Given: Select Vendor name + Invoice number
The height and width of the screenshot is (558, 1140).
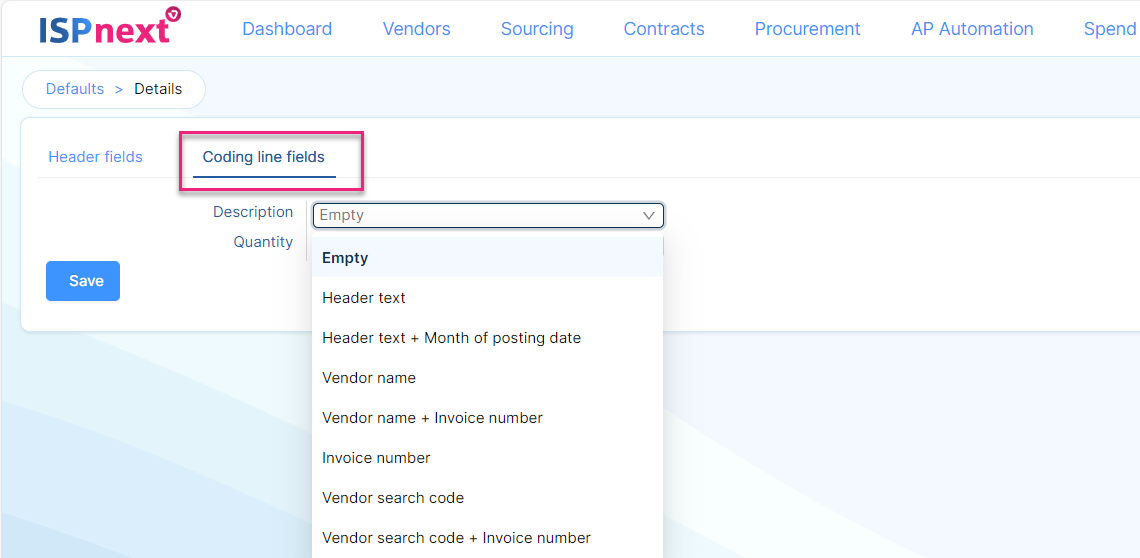Looking at the screenshot, I should click(x=487, y=418).
